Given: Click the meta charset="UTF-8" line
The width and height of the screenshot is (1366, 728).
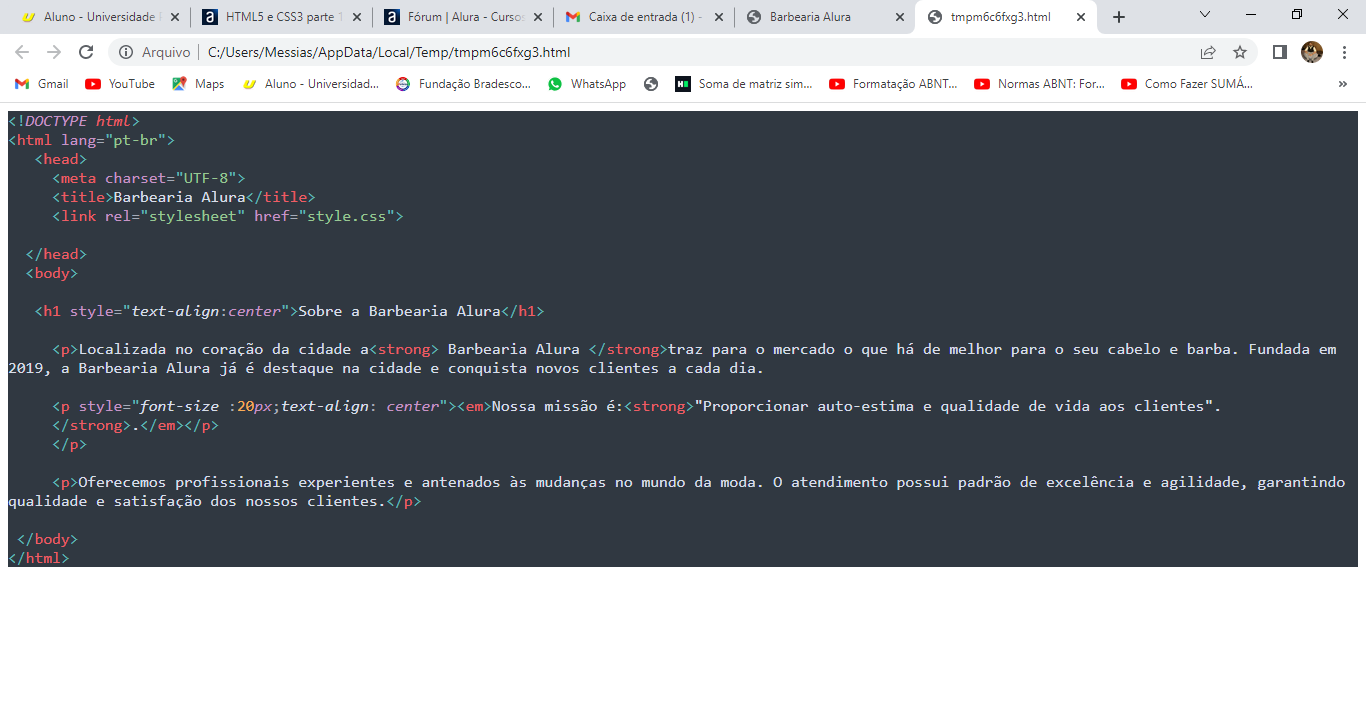Looking at the screenshot, I should point(149,178).
